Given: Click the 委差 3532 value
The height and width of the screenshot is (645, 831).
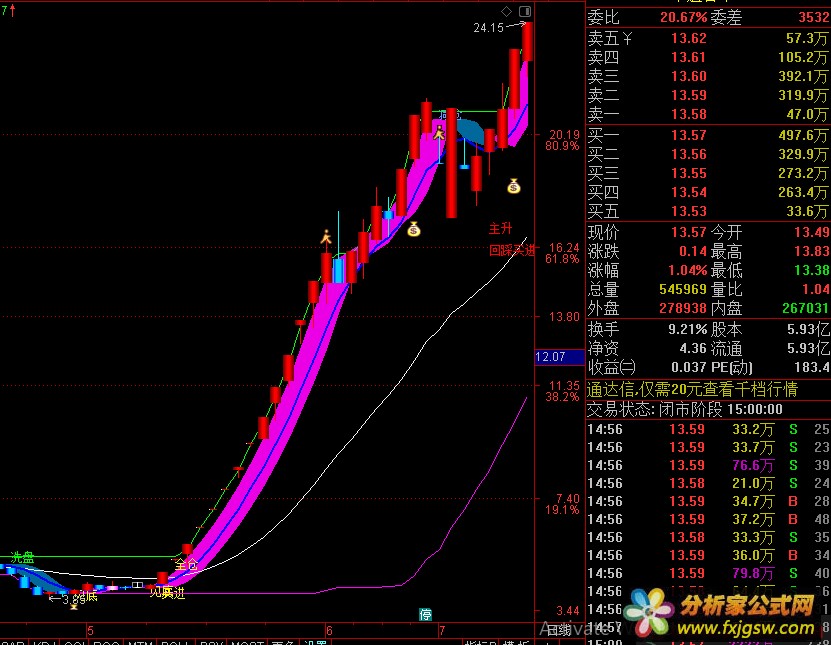Looking at the screenshot, I should [813, 17].
